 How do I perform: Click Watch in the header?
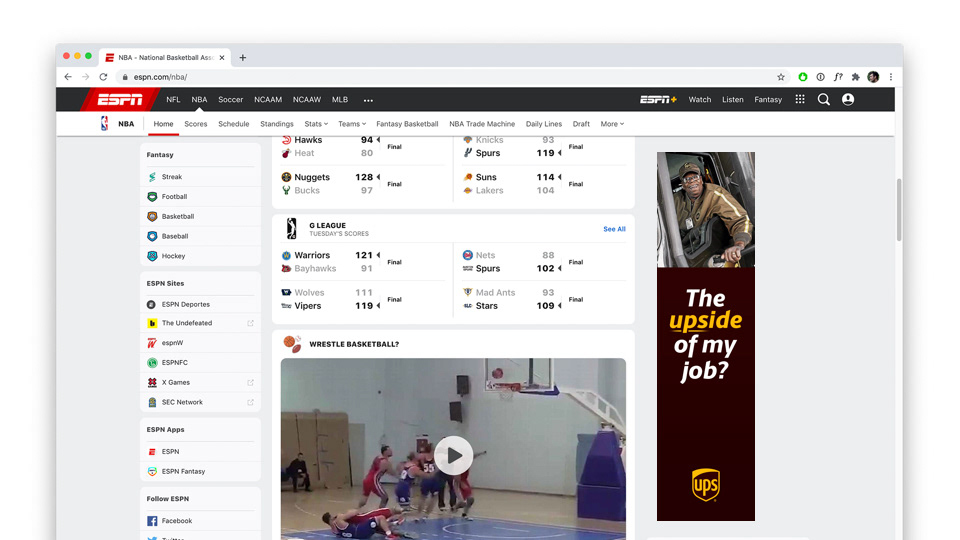coord(700,100)
